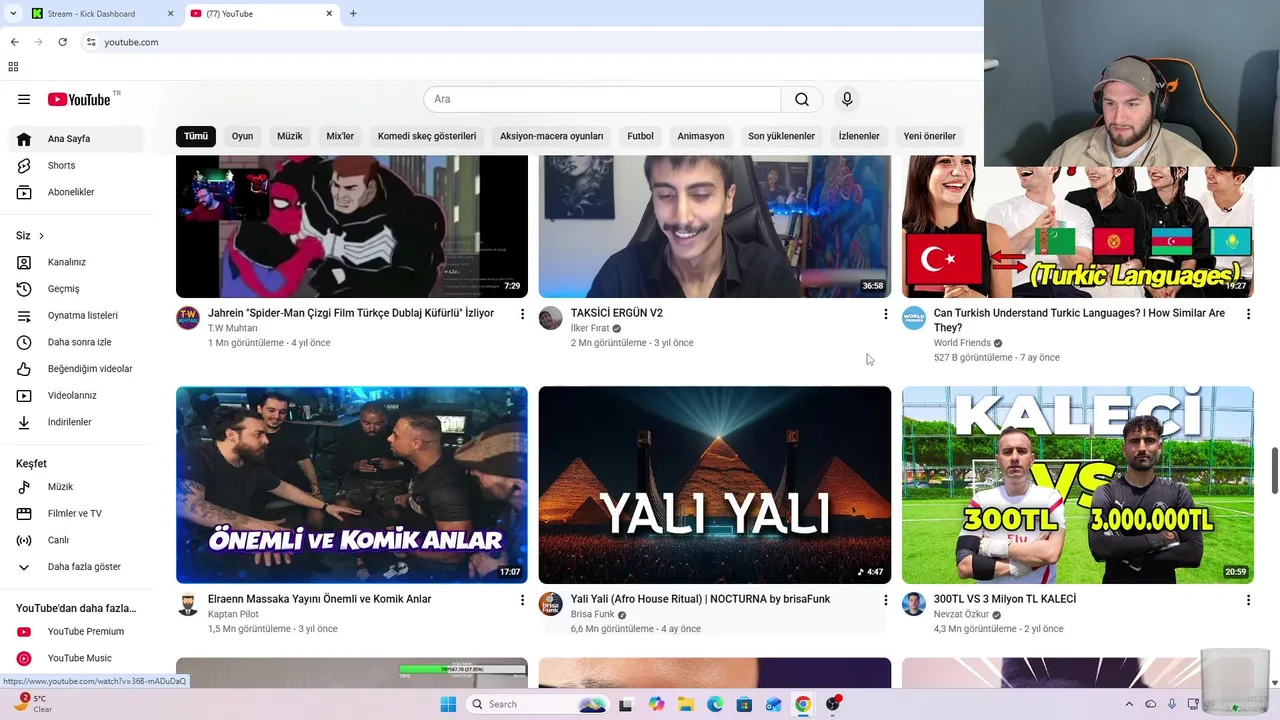Select the Tümü filter chip
The width and height of the screenshot is (1280, 720).
pos(196,136)
